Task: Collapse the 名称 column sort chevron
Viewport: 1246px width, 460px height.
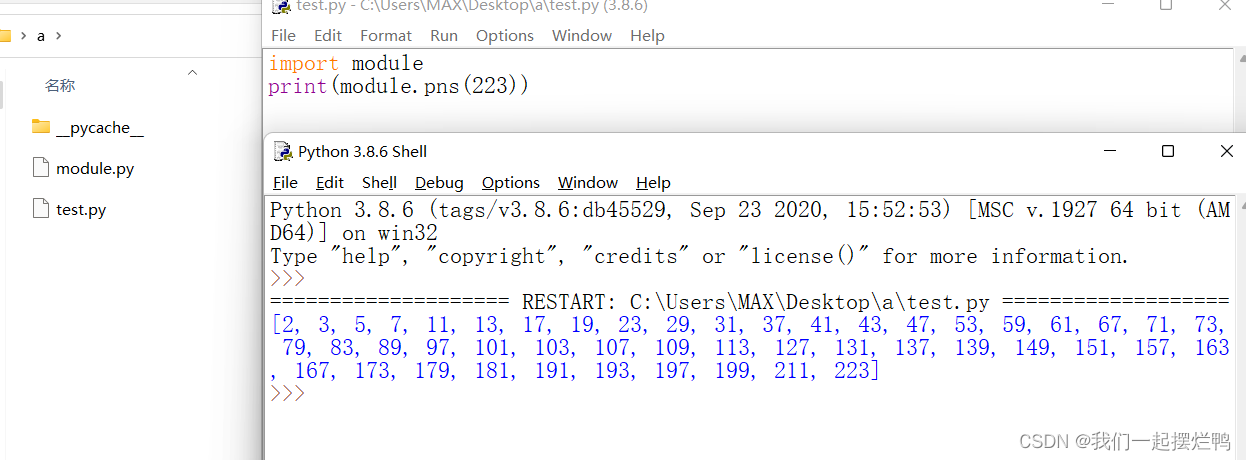Action: click(193, 72)
